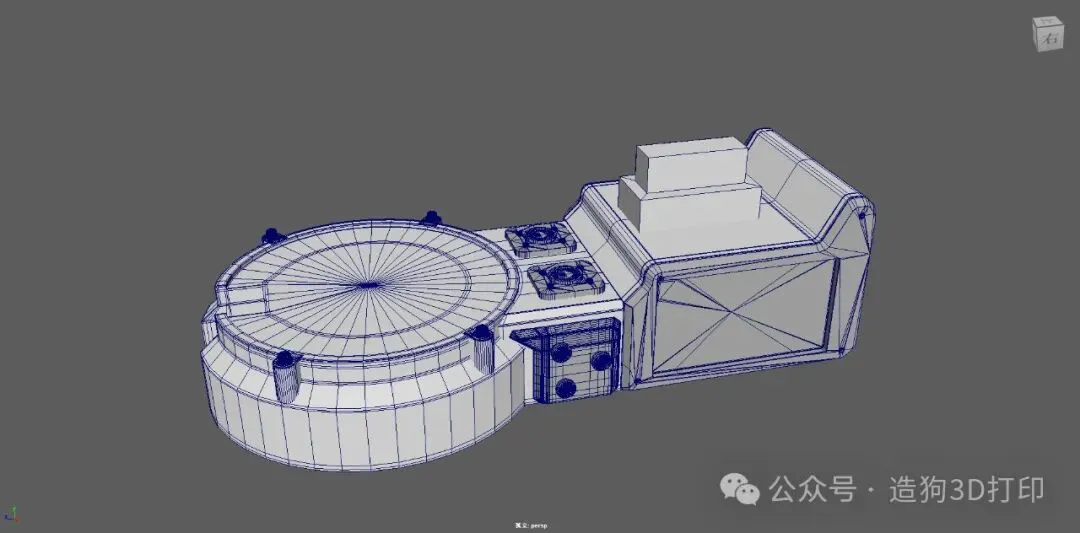This screenshot has height=533, width=1080.
Task: Click the XYZ axis indicator in the corner
Action: click(x=10, y=514)
